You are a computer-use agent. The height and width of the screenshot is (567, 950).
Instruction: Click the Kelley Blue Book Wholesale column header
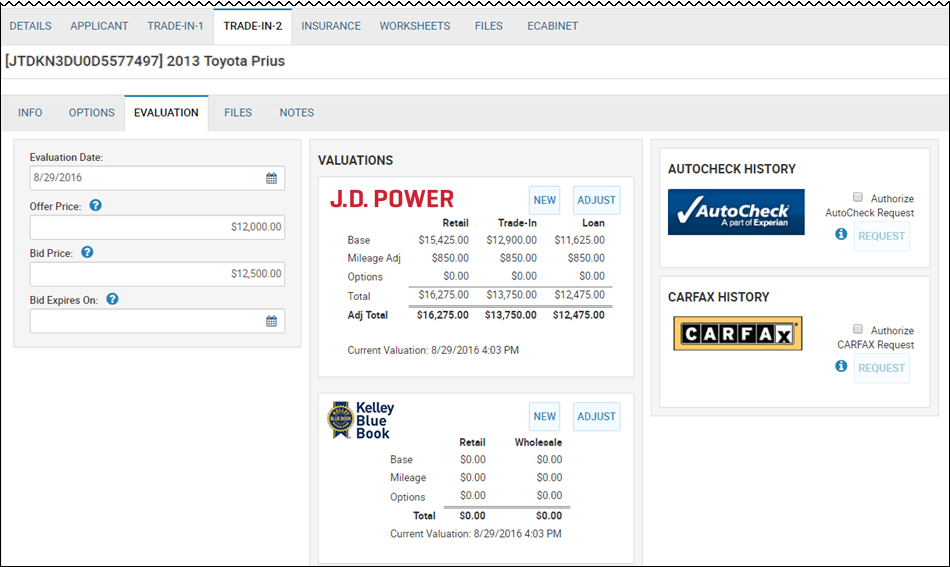pyautogui.click(x=539, y=442)
